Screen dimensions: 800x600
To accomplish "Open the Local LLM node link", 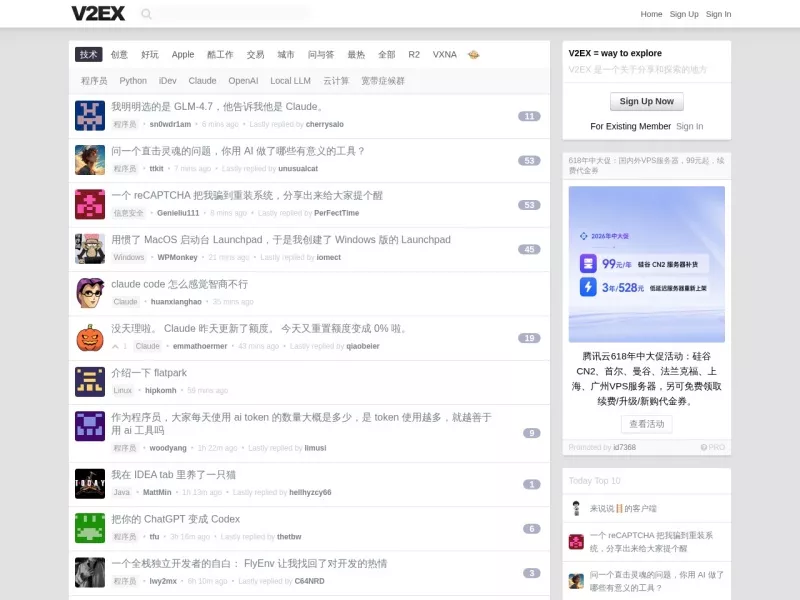I will coord(290,81).
